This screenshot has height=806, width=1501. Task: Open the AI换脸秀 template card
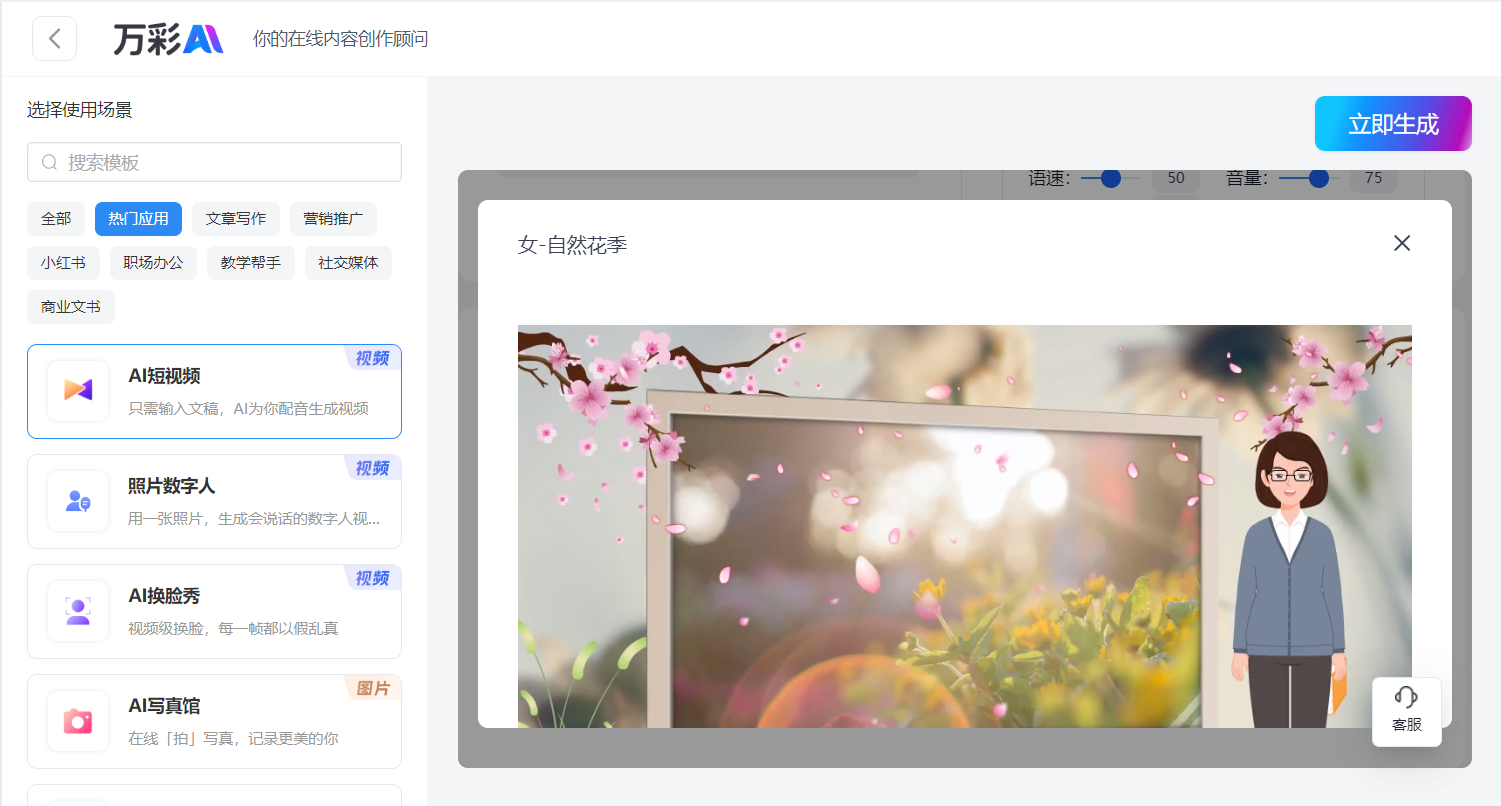point(214,611)
